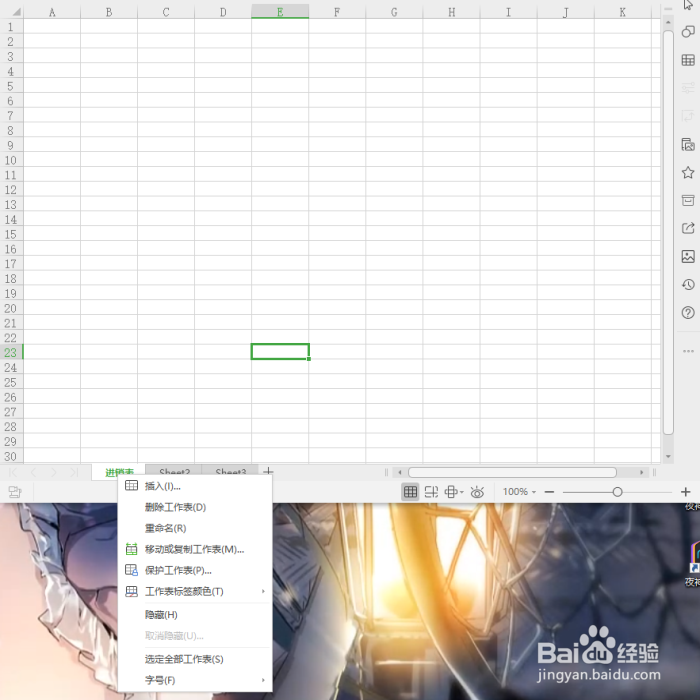This screenshot has width=700, height=700.
Task: Add a new sheet with plus button
Action: [x=268, y=471]
